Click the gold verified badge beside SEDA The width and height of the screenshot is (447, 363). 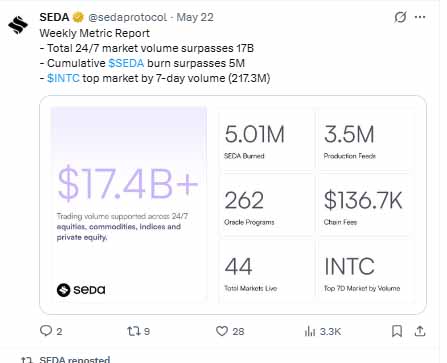pos(78,17)
